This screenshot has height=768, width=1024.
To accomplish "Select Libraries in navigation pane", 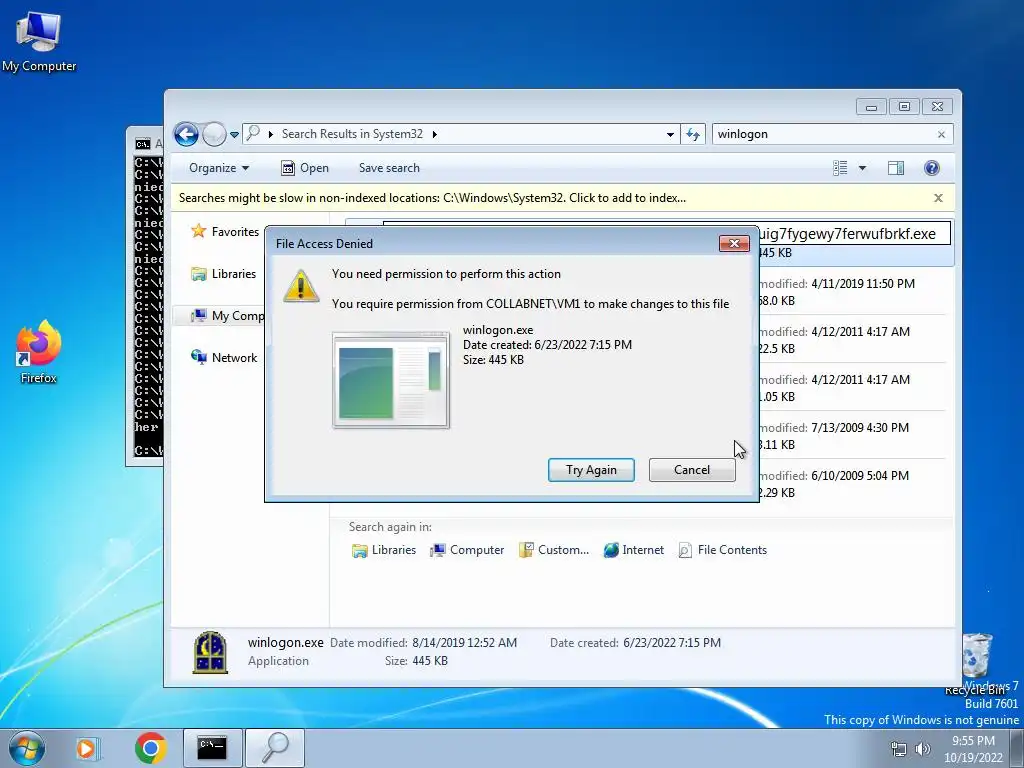I will click(224, 274).
